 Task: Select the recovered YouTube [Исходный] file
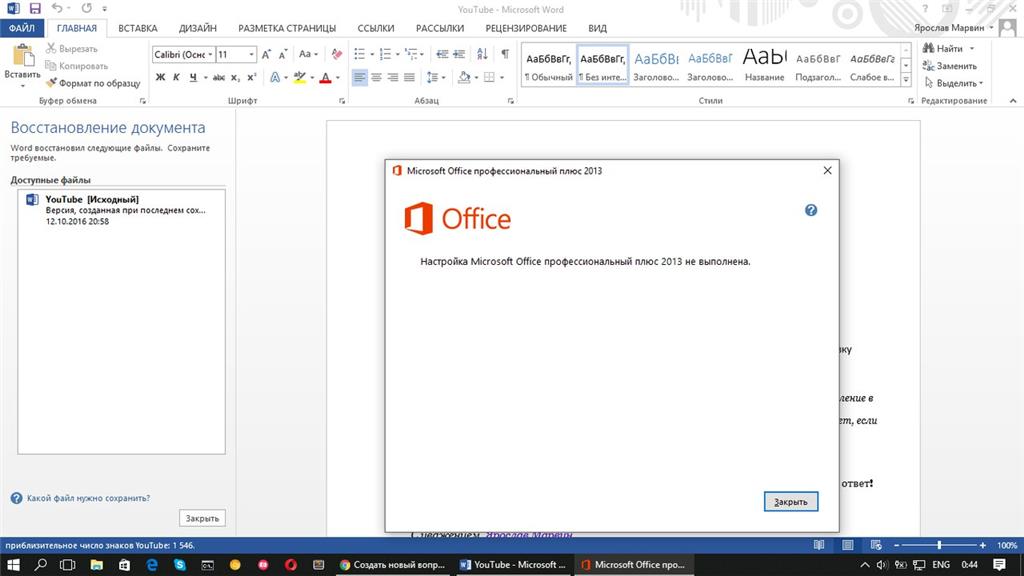(121, 210)
